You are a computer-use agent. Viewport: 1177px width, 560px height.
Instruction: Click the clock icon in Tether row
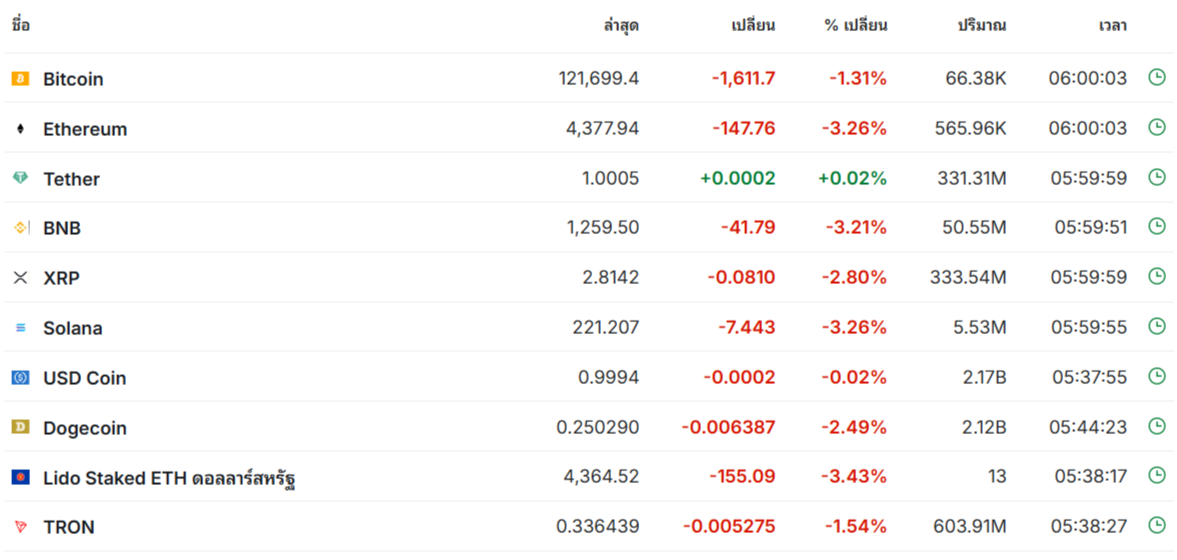(1157, 177)
